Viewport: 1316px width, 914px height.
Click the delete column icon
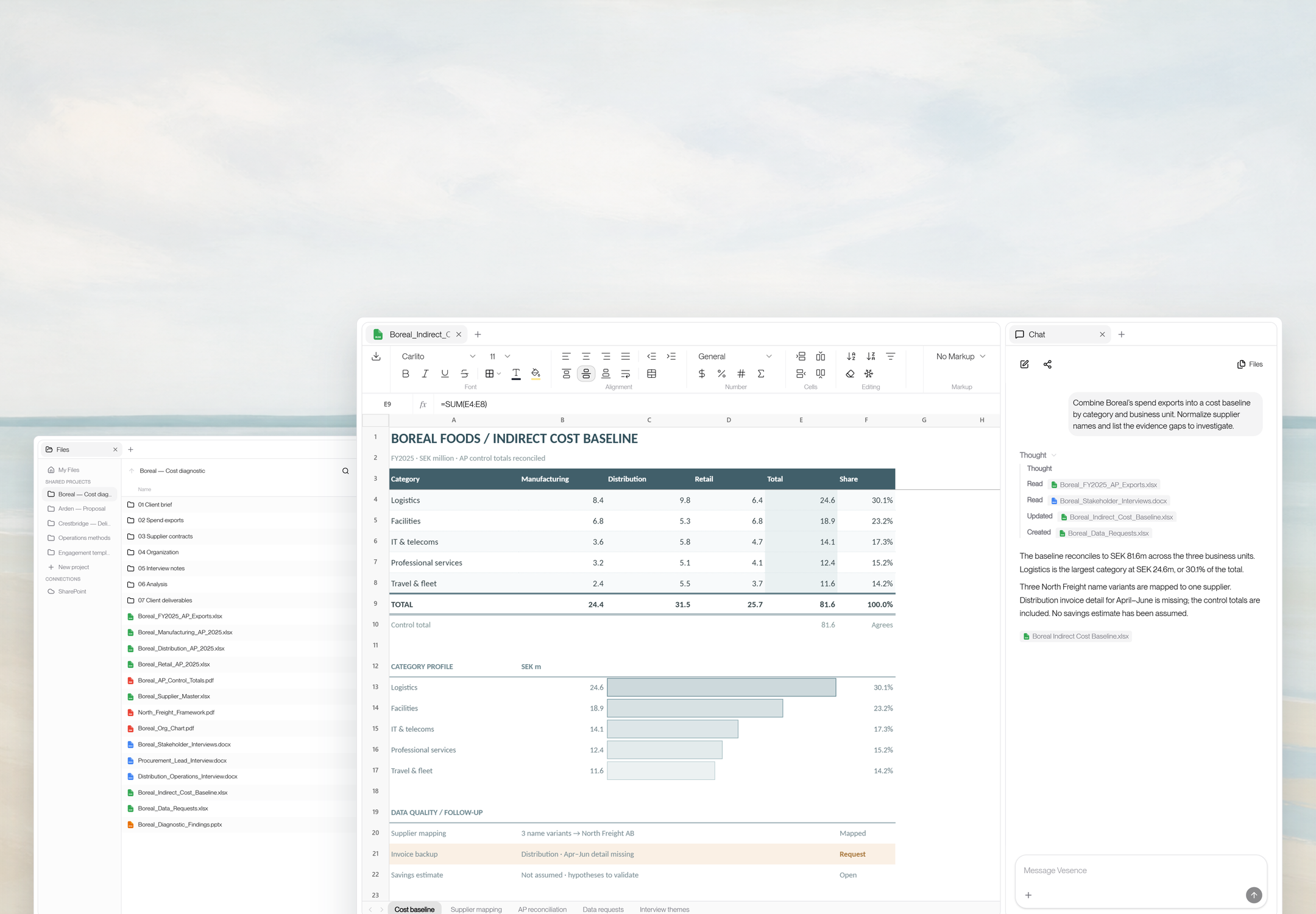[821, 374]
